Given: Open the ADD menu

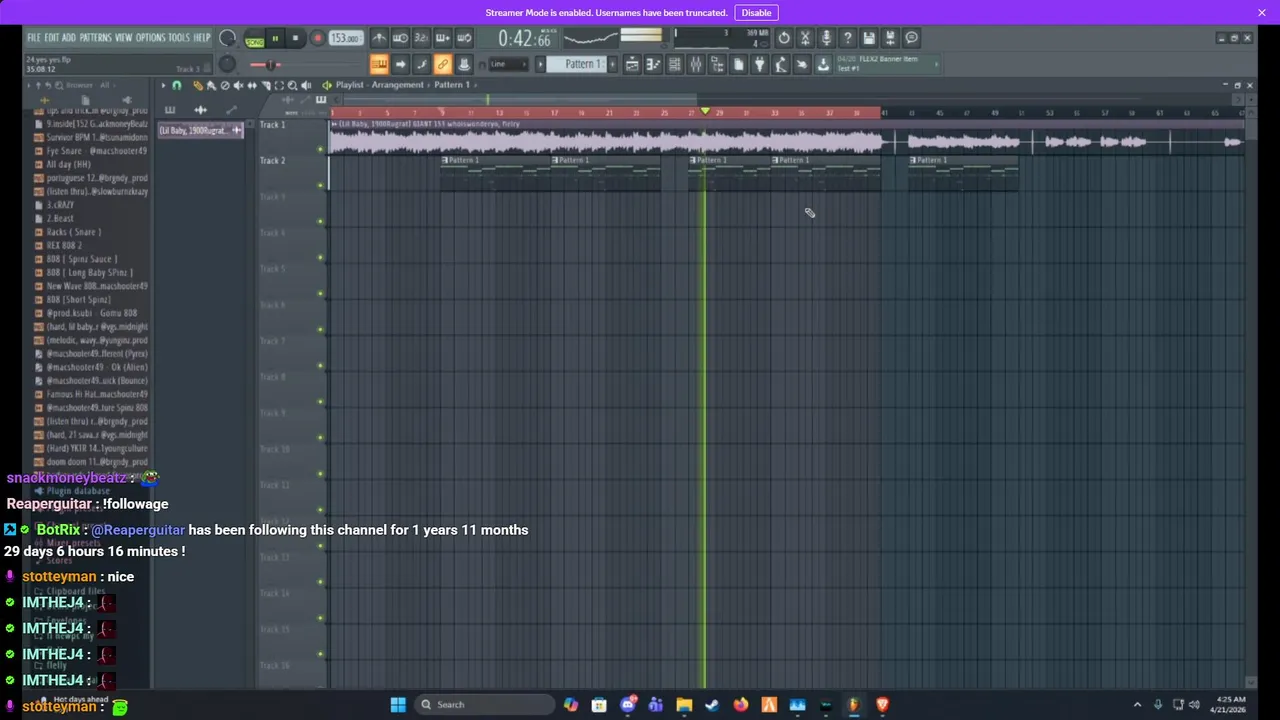Looking at the screenshot, I should [69, 38].
